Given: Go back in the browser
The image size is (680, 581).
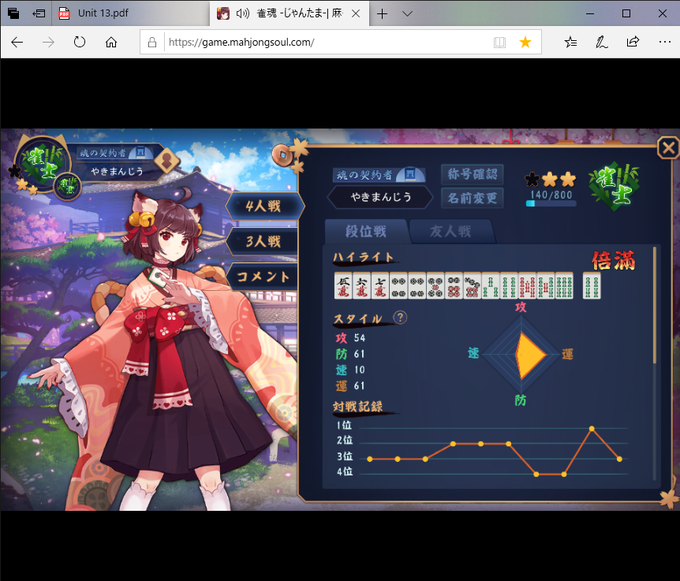Looking at the screenshot, I should click(17, 42).
